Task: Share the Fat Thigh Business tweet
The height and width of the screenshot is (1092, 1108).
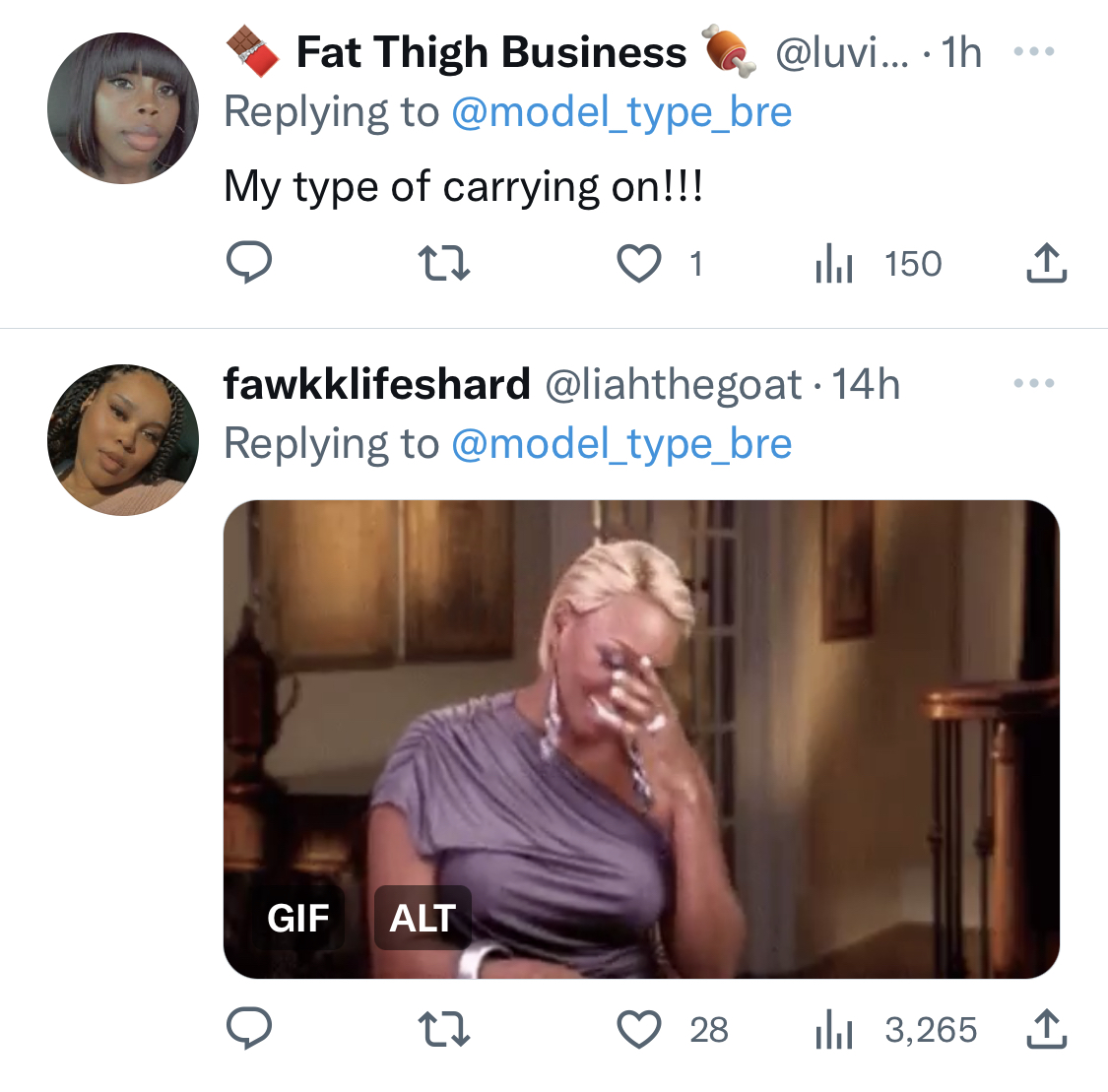Action: [1047, 263]
